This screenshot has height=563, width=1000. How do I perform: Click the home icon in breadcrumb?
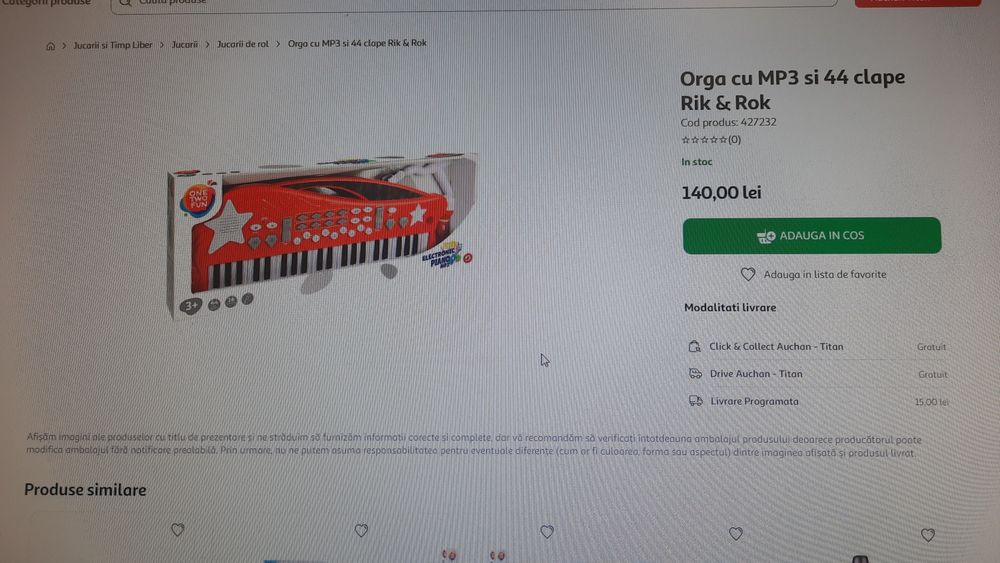point(50,46)
